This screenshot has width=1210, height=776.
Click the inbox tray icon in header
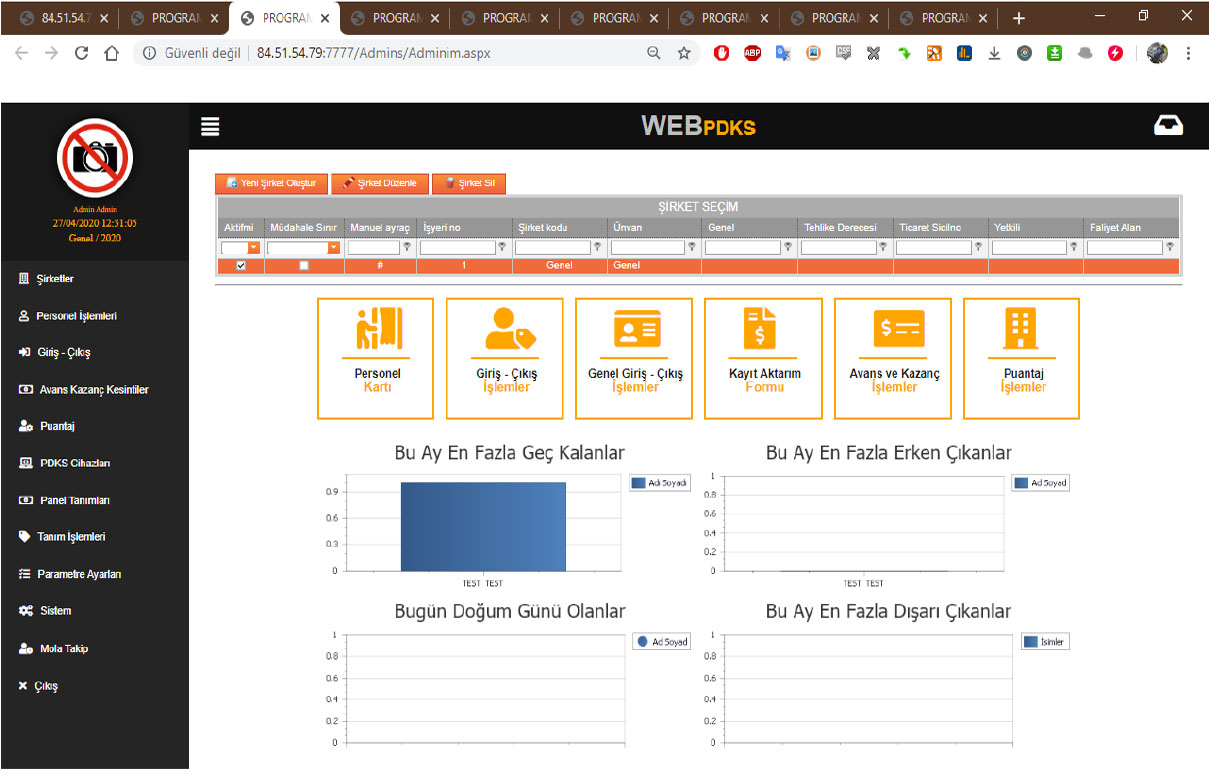click(1168, 126)
